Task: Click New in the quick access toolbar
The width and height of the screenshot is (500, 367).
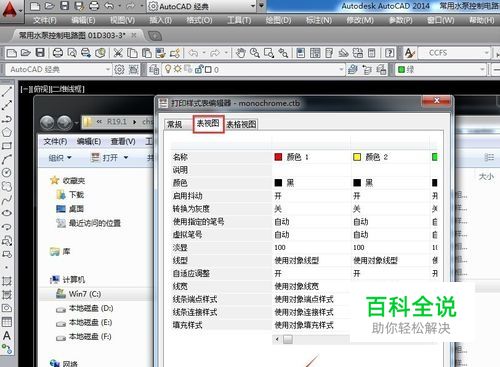Action: pos(35,6)
